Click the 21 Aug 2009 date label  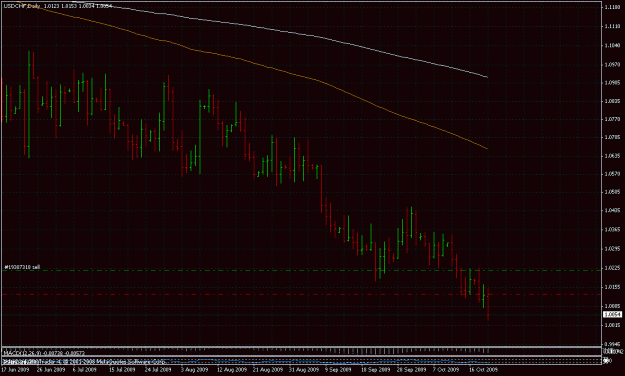click(x=267, y=370)
